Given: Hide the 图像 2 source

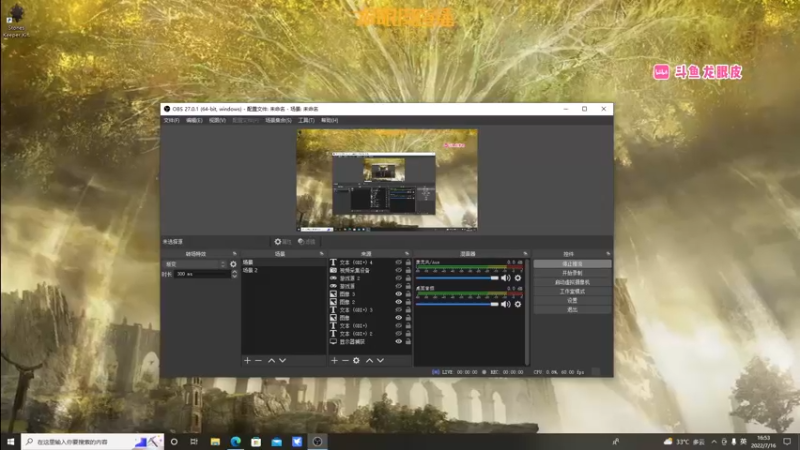Looking at the screenshot, I should click(398, 302).
